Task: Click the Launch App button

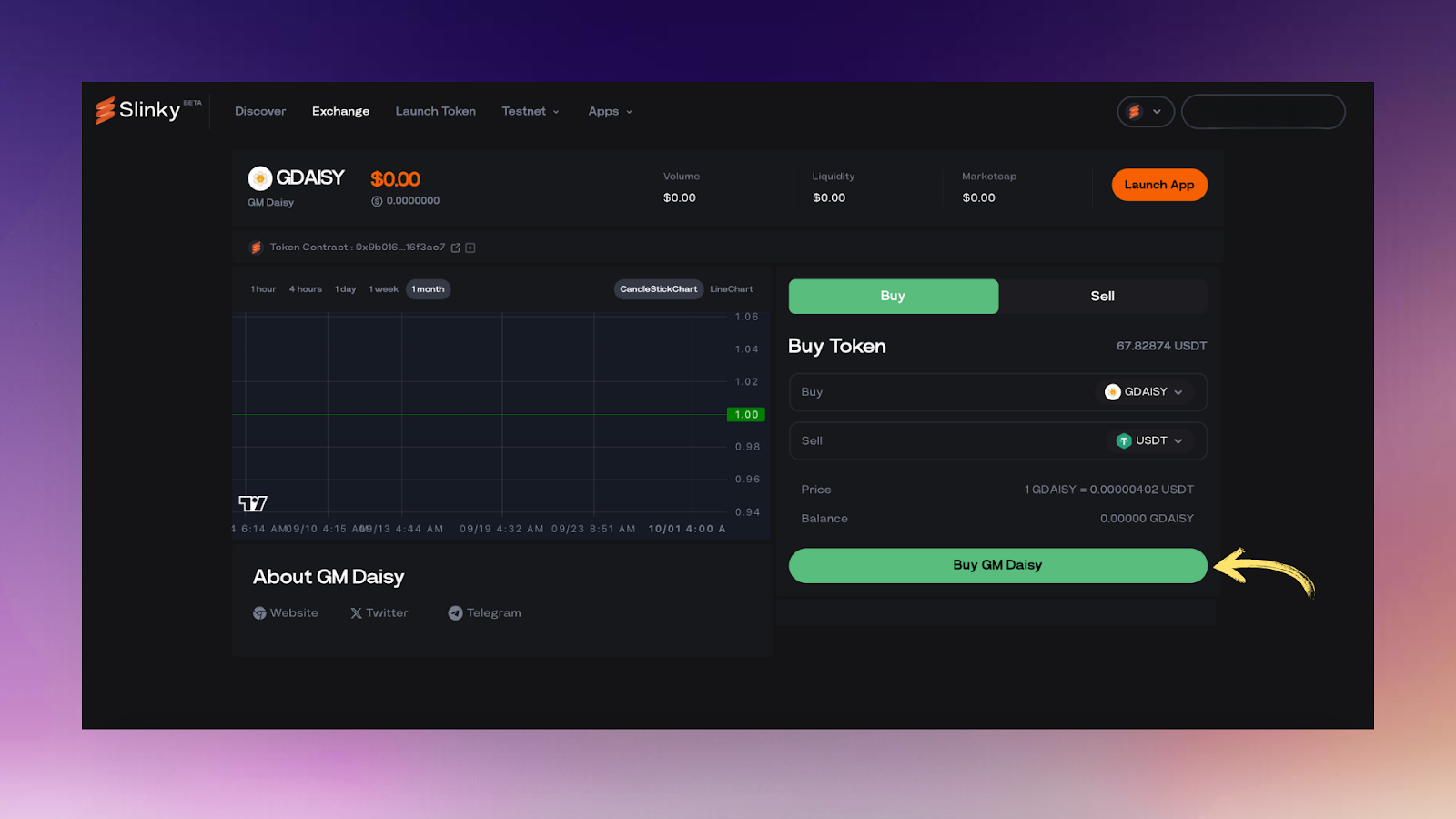Action: pyautogui.click(x=1159, y=185)
